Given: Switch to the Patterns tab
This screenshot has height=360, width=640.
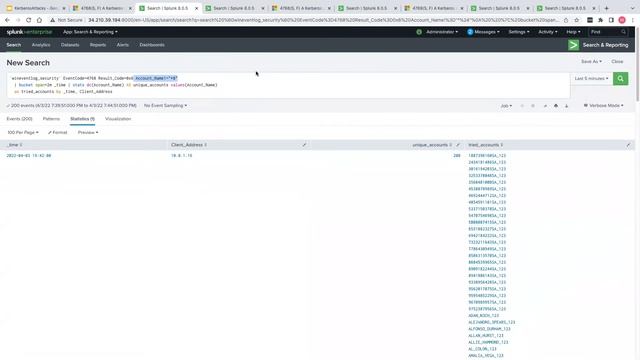Looking at the screenshot, I should click(51, 119).
